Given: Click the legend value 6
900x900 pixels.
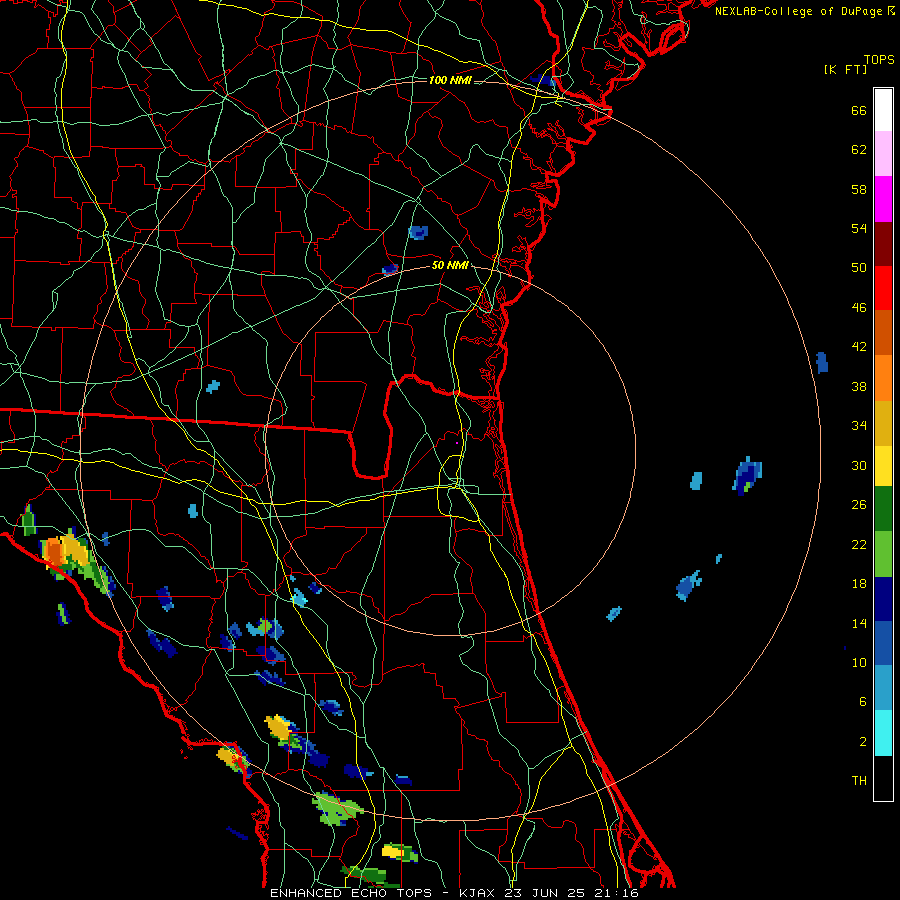Looking at the screenshot, I should pos(863,702).
